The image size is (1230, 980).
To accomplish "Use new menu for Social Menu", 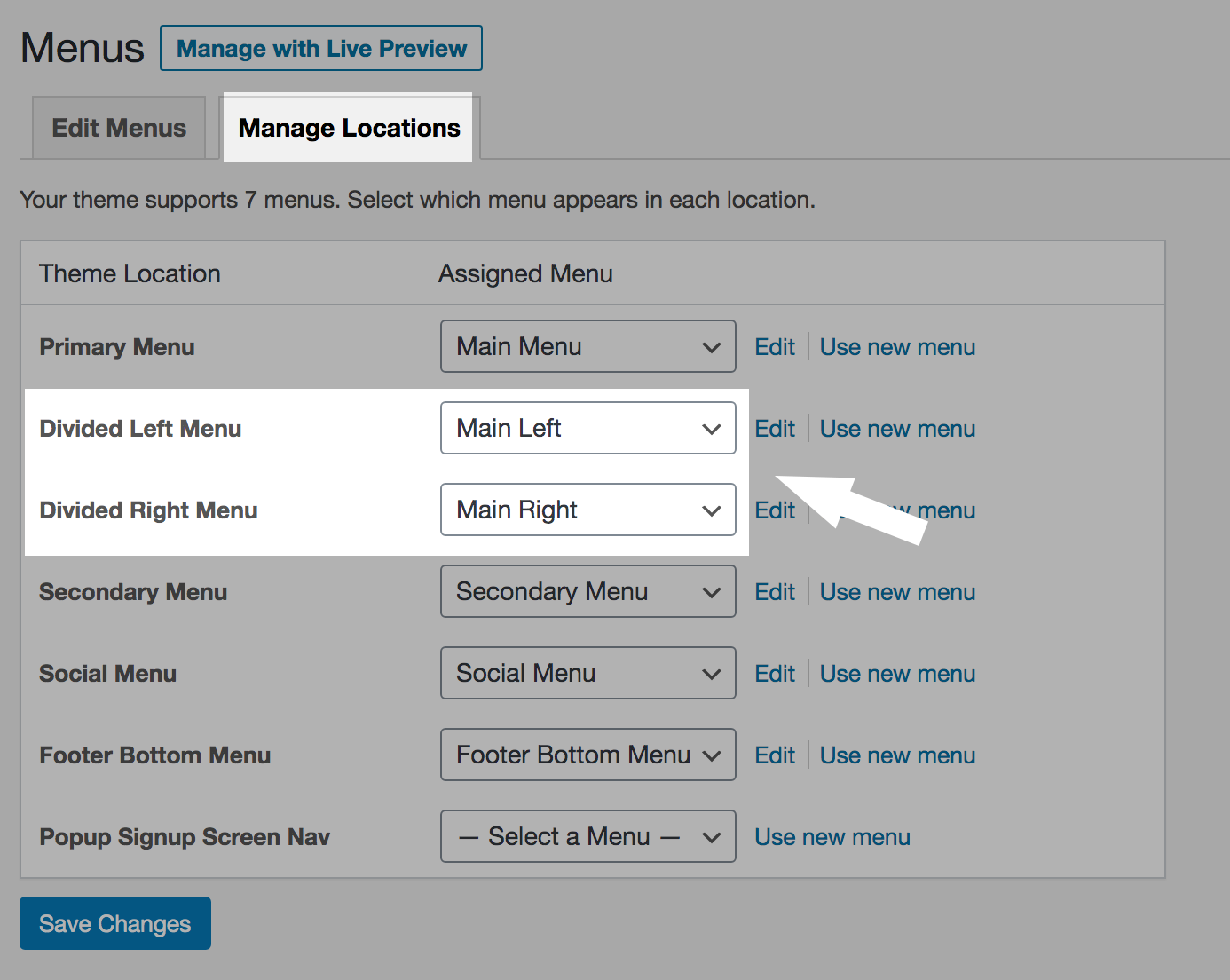I will [897, 673].
